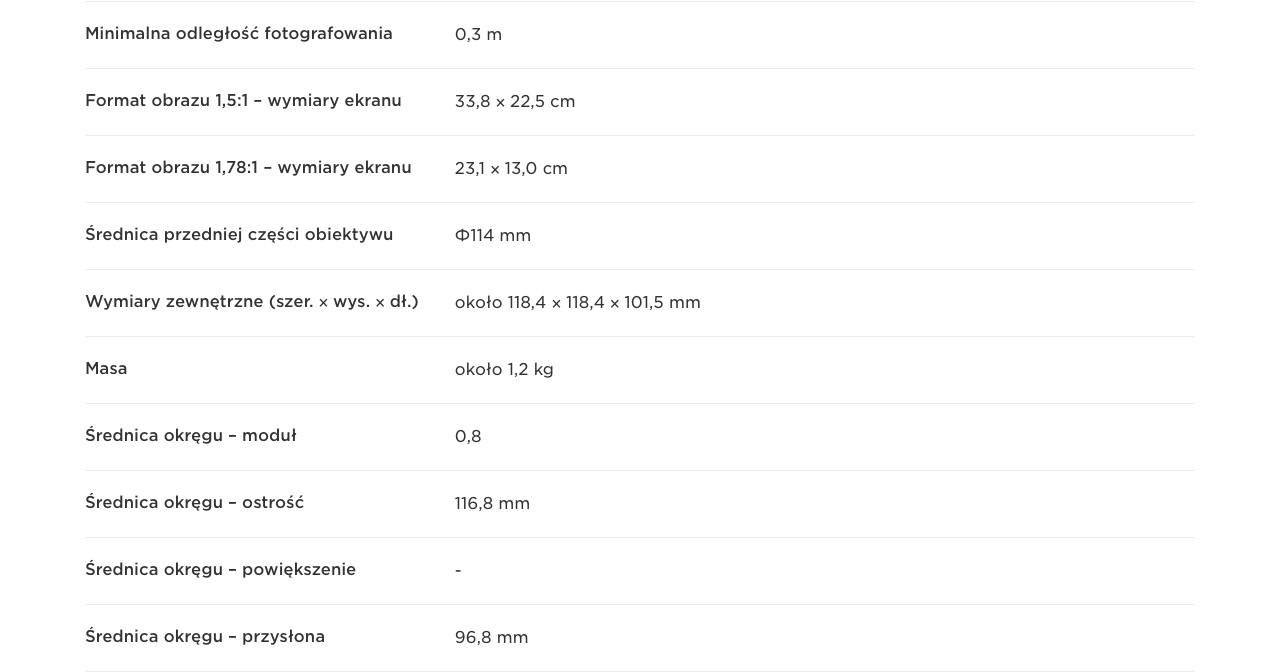Click Format obrazu 1,78:1 – wymiary ekranu
The image size is (1280, 672).
point(248,168)
